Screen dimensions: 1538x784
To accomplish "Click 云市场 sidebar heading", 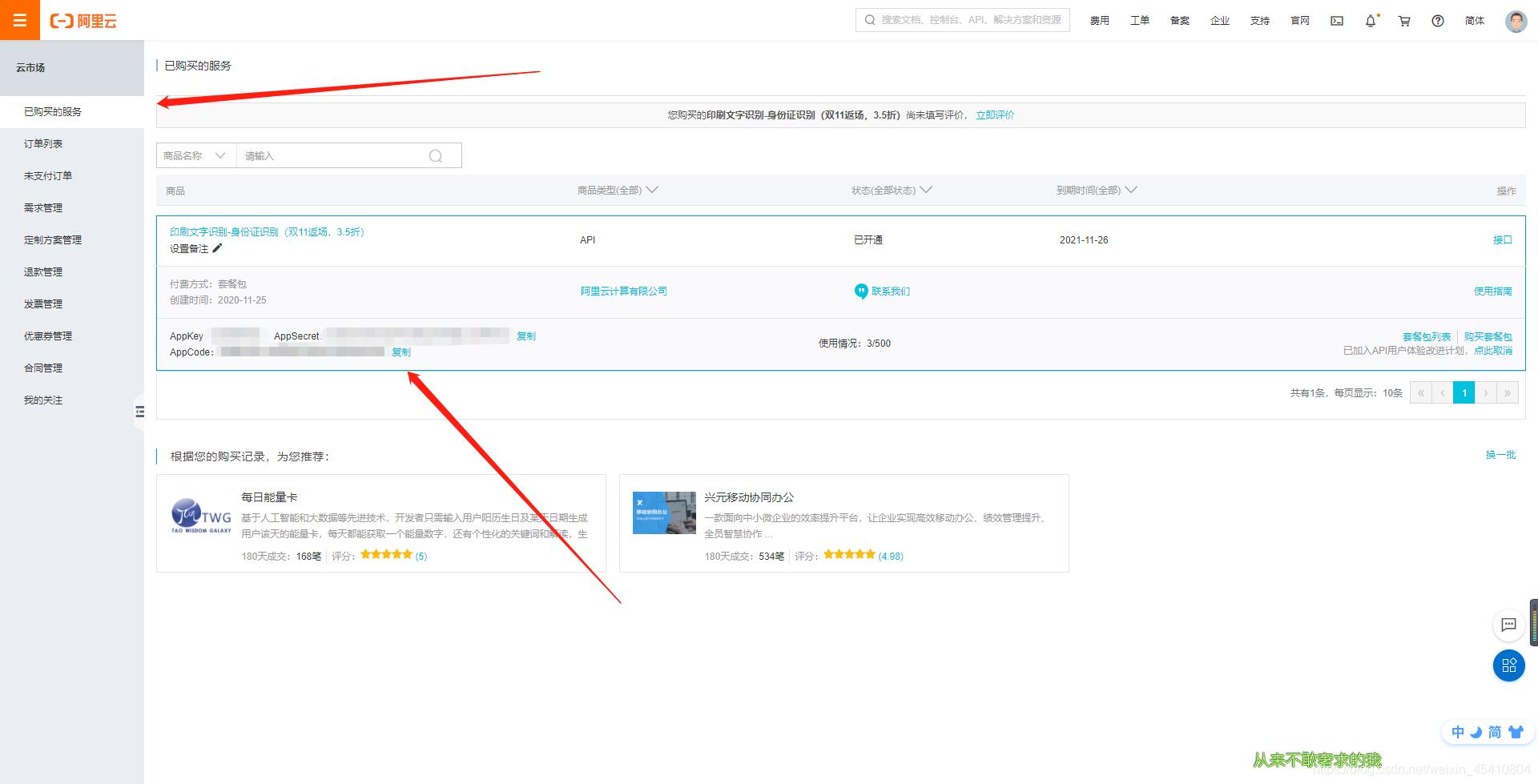I will 30,68.
